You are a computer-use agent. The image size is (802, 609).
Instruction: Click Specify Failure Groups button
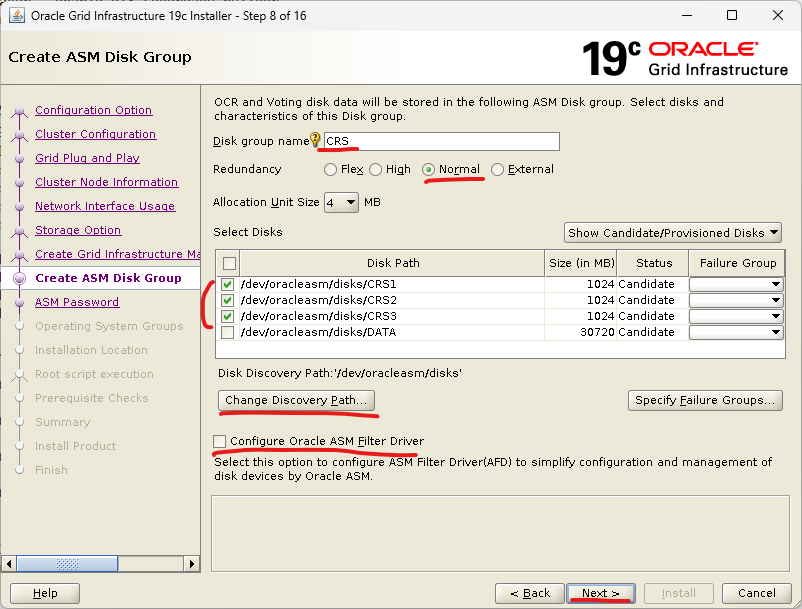[705, 400]
